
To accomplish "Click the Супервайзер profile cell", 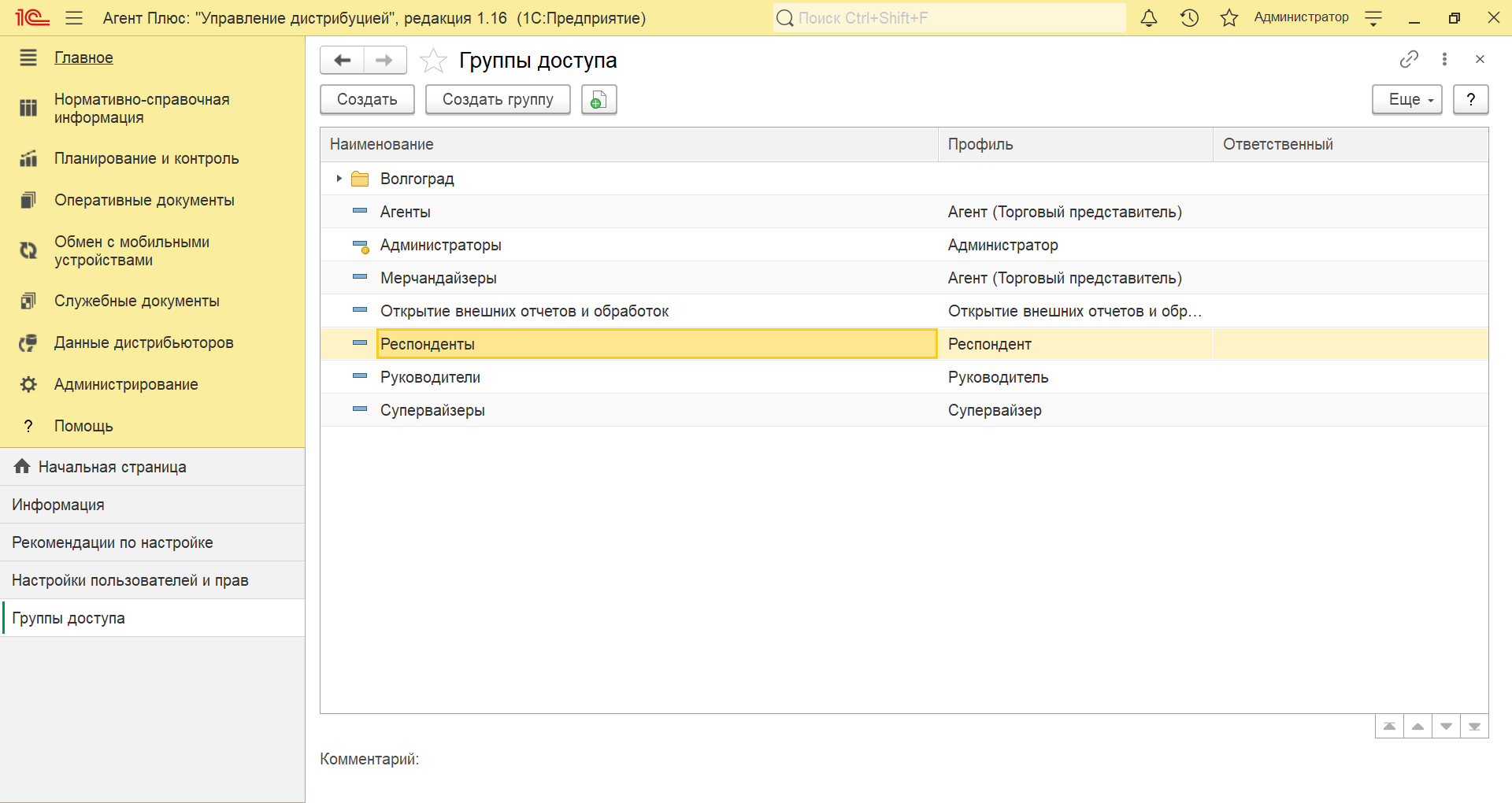I will click(1075, 410).
